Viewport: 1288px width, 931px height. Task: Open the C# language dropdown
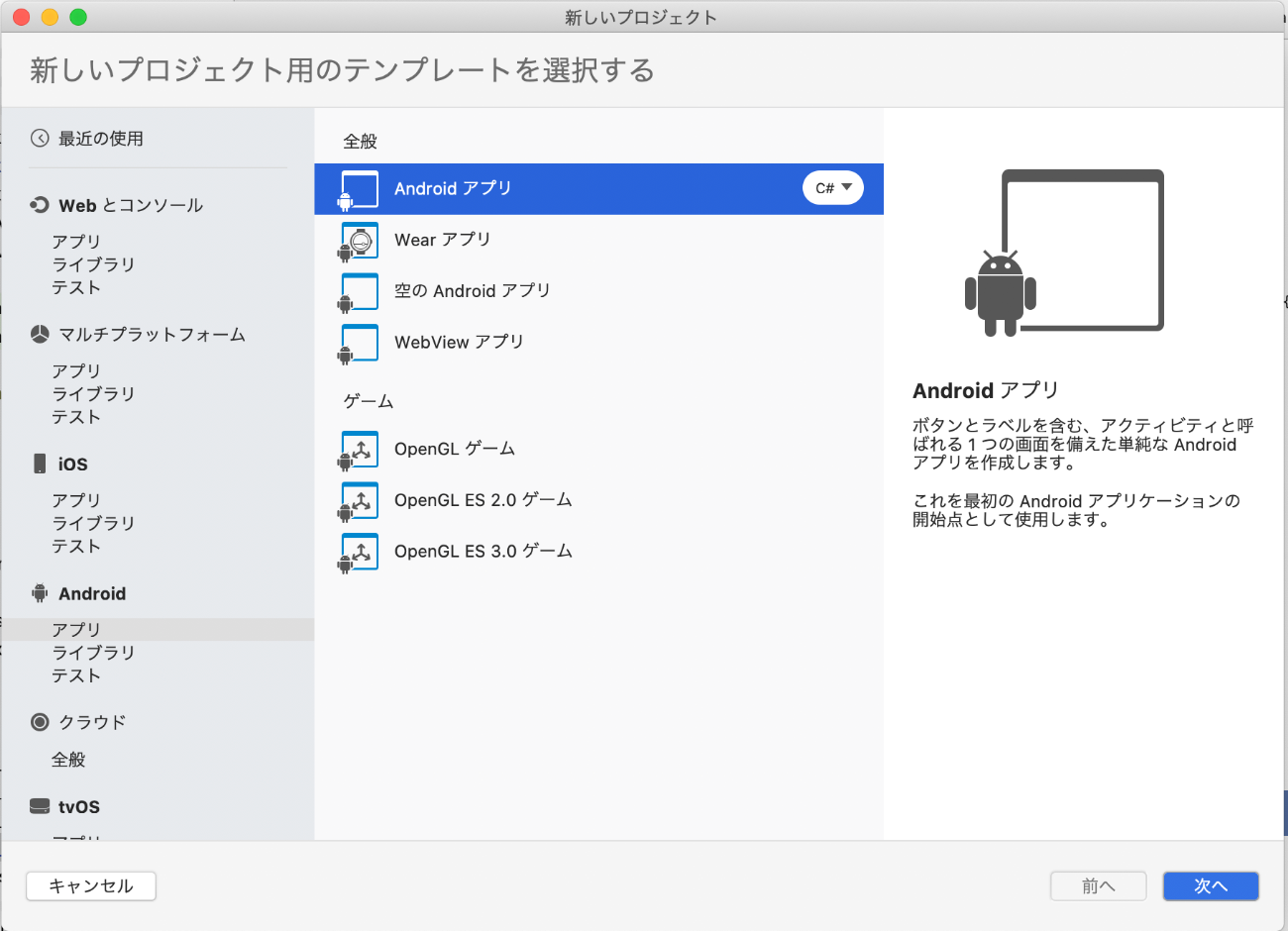(833, 188)
